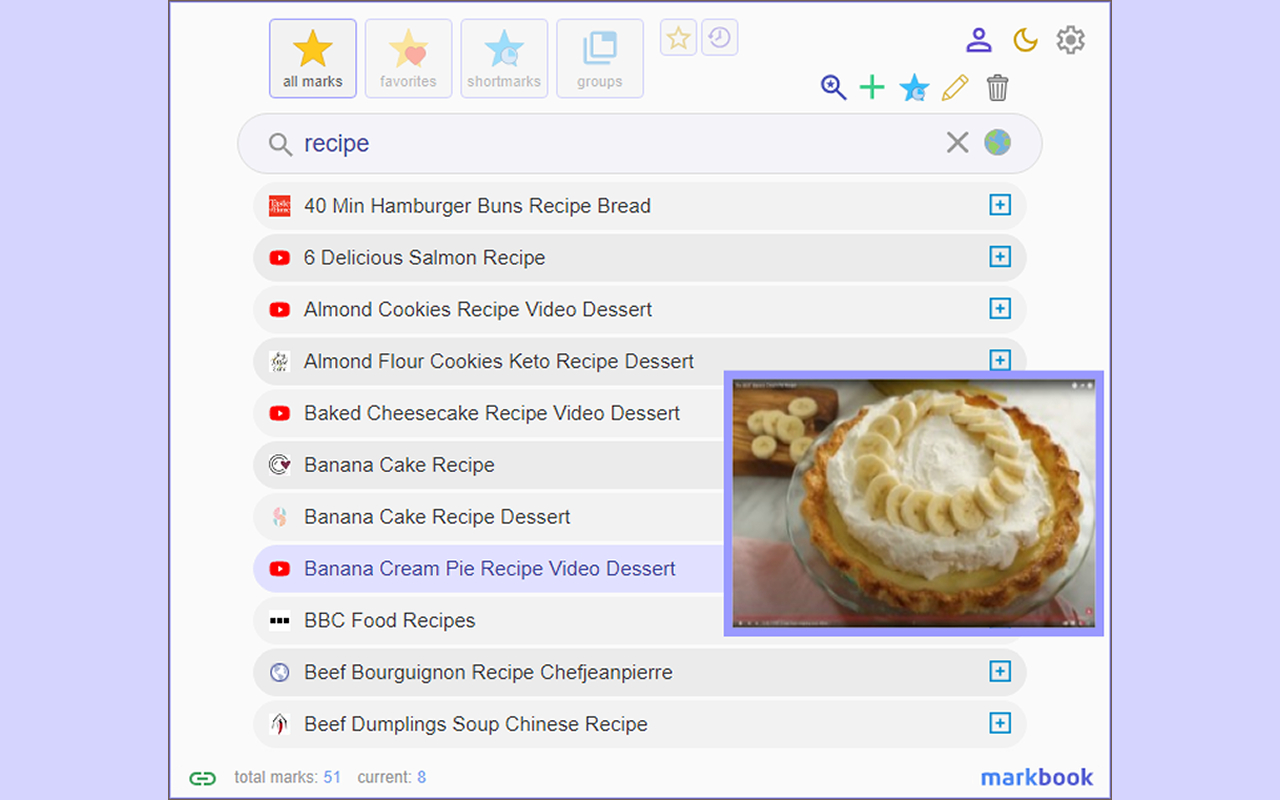Screen dimensions: 1280x800
Task: Expand the Beef Bourguignon Recipe Chefjeanpierre entry
Action: [x=1000, y=672]
